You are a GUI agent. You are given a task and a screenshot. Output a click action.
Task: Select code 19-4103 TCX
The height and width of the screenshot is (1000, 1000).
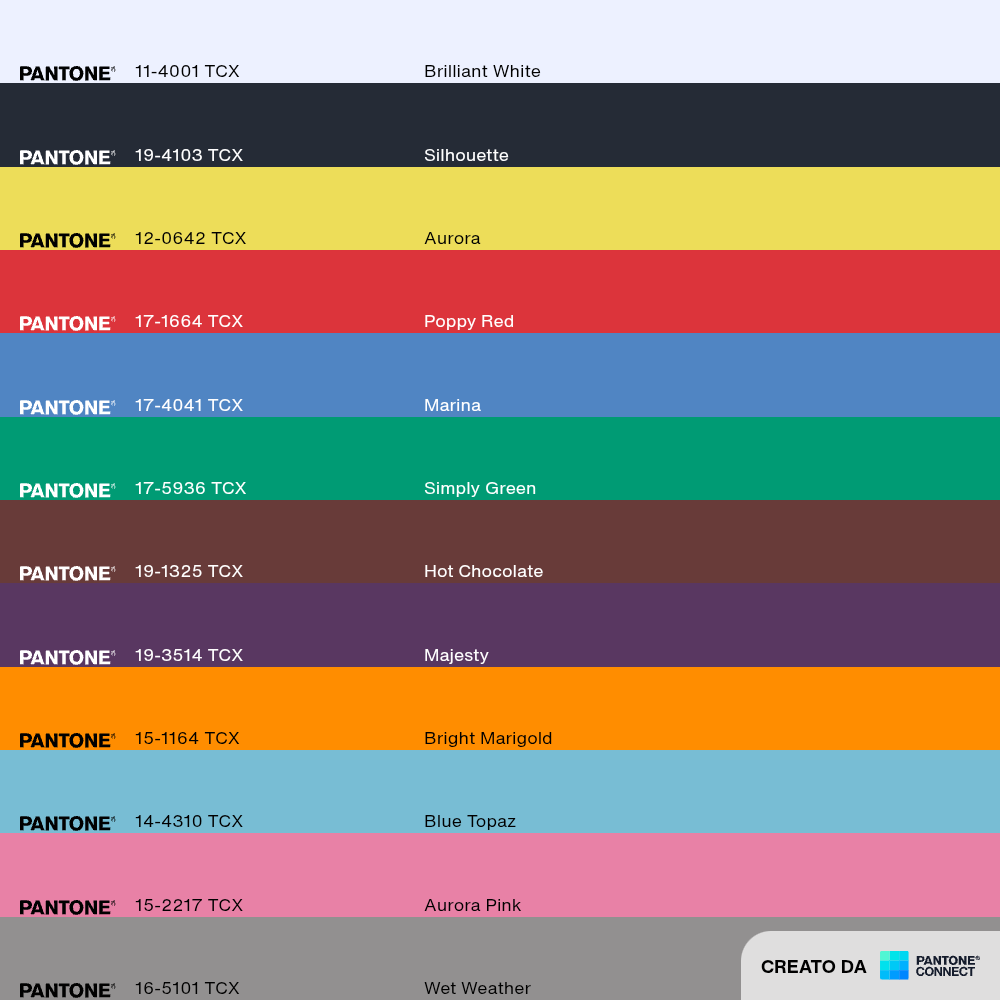coord(189,156)
